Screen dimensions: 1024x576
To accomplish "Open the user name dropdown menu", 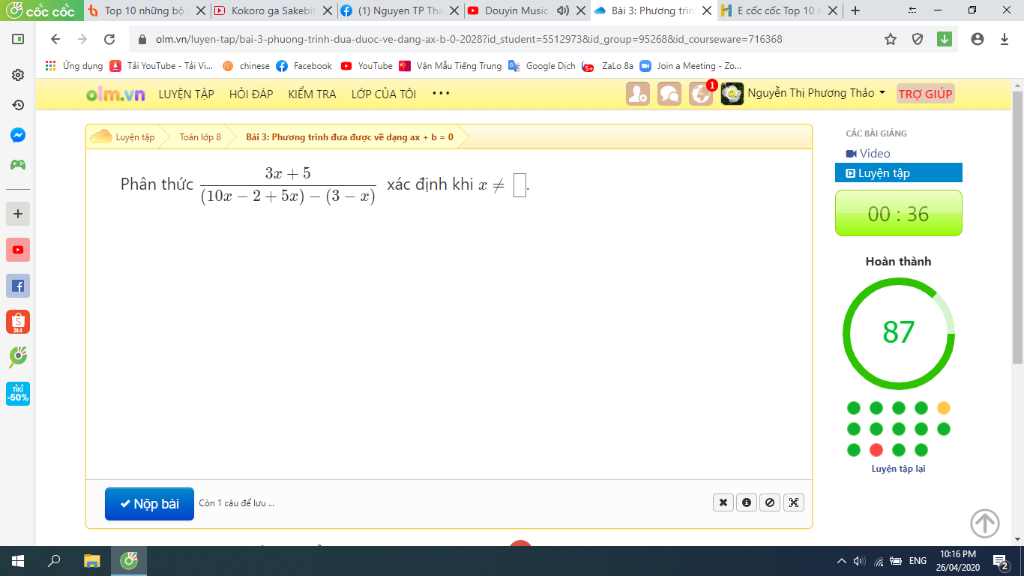I will tap(816, 93).
